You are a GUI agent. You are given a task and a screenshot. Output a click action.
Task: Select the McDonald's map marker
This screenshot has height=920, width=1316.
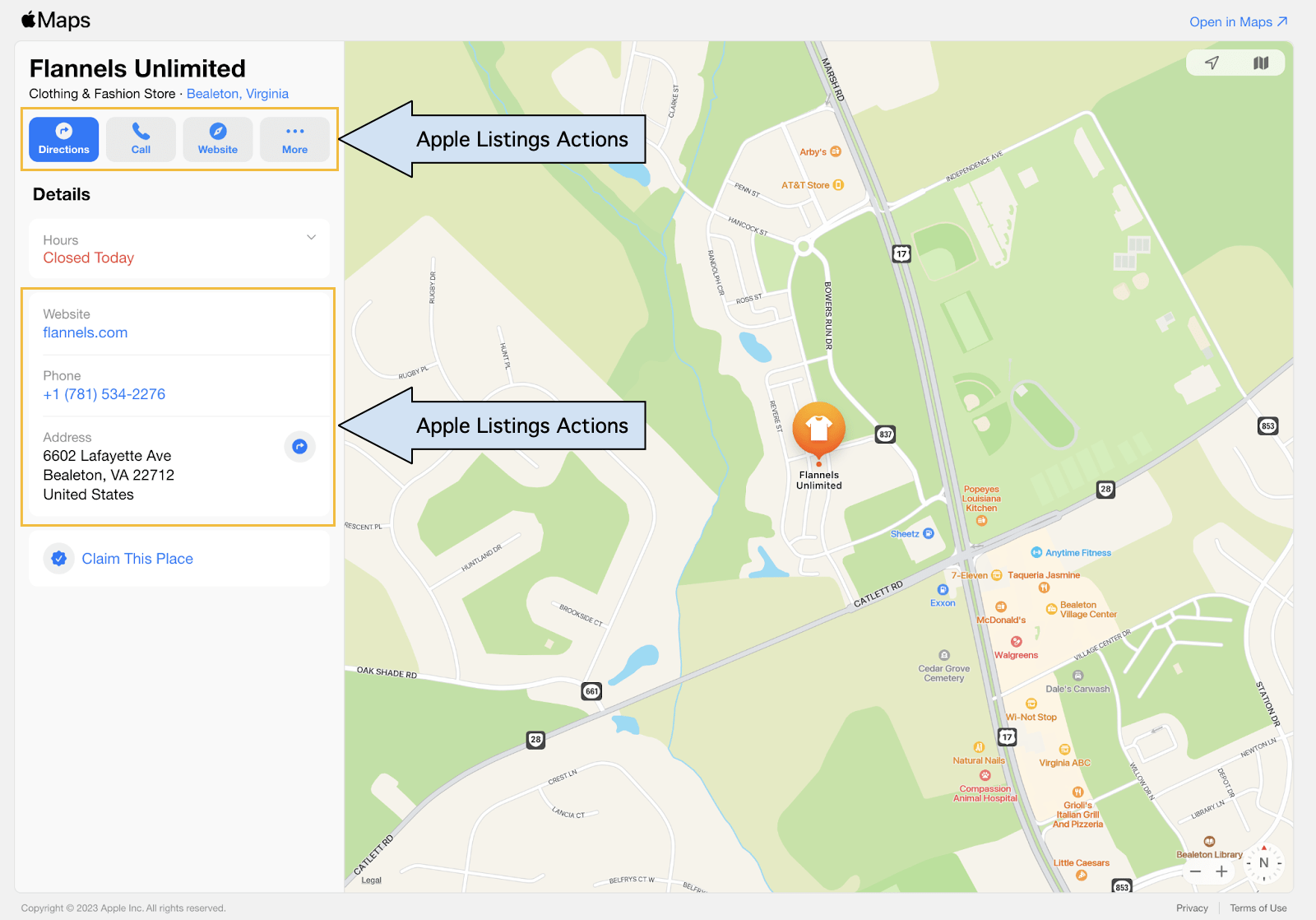(1001, 607)
